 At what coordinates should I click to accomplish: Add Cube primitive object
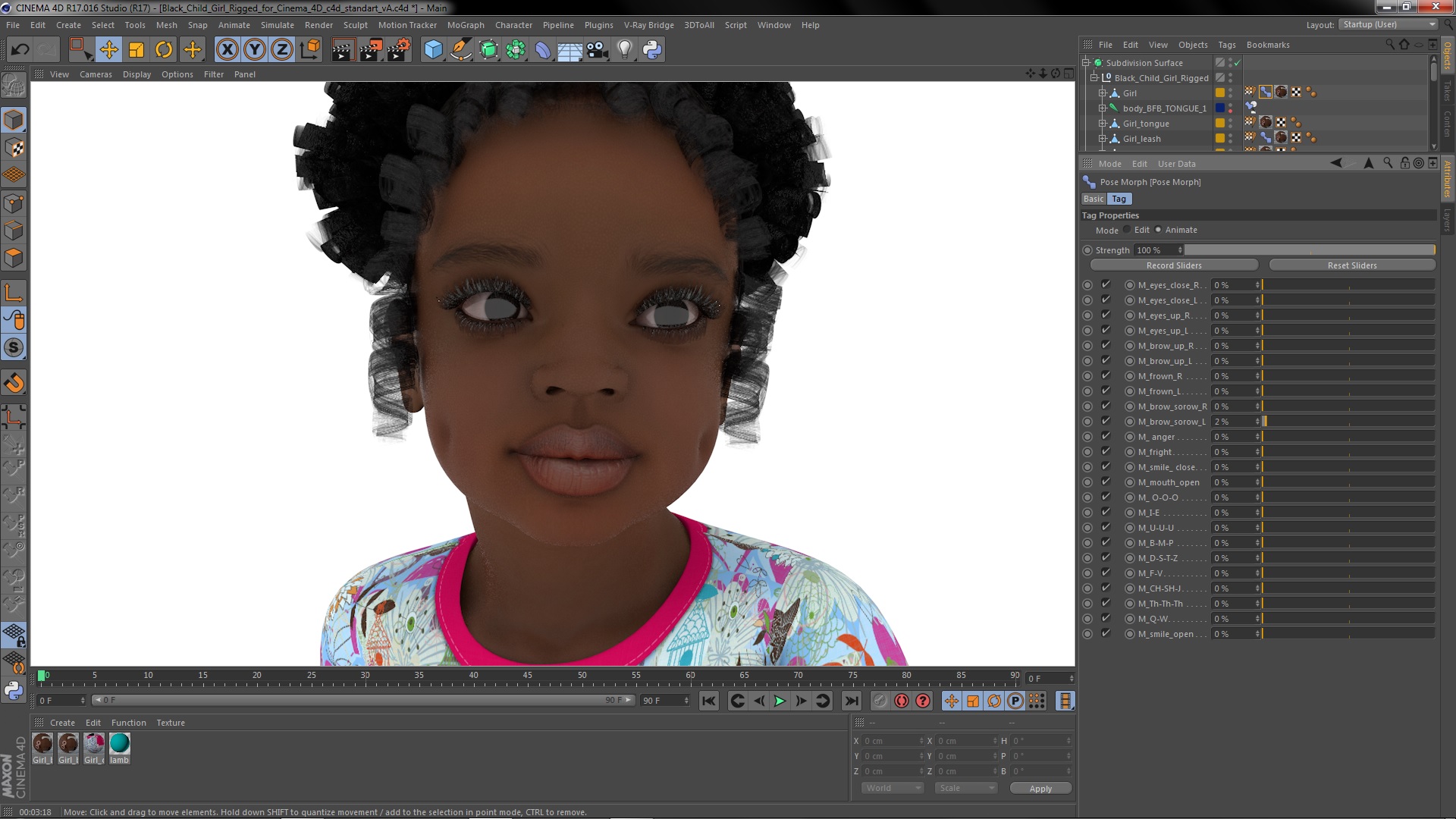point(433,50)
